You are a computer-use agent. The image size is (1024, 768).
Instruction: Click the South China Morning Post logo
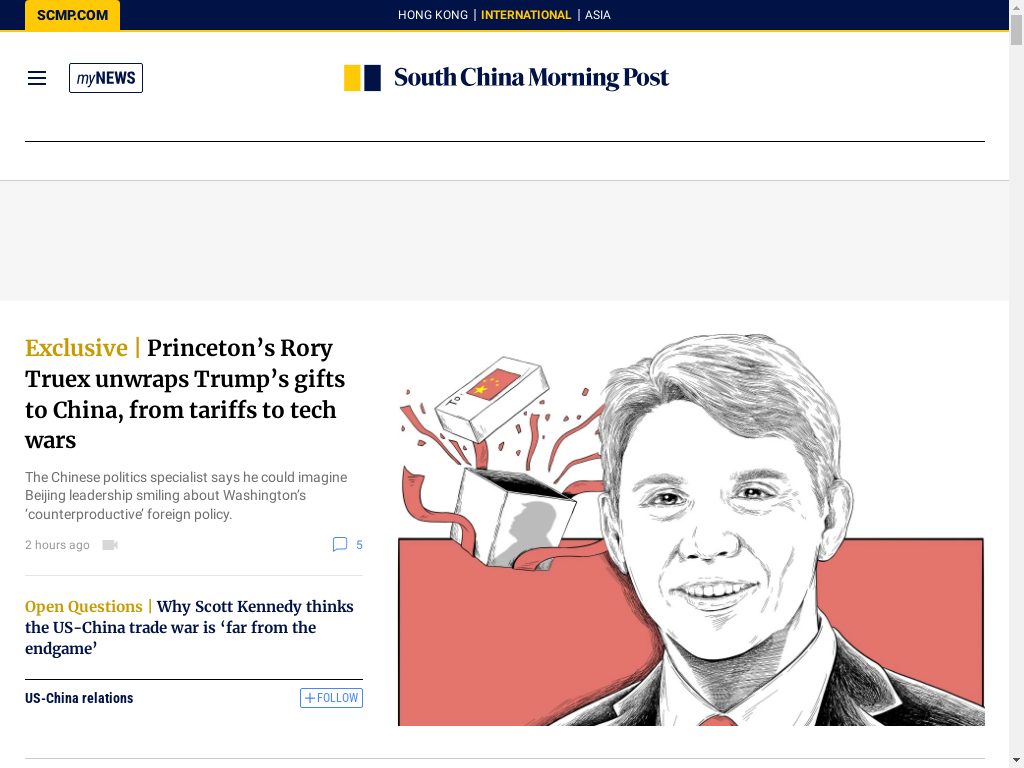(x=506, y=78)
